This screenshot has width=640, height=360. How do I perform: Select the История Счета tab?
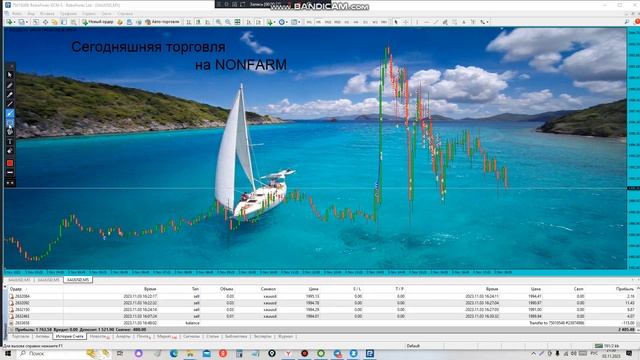(69, 337)
